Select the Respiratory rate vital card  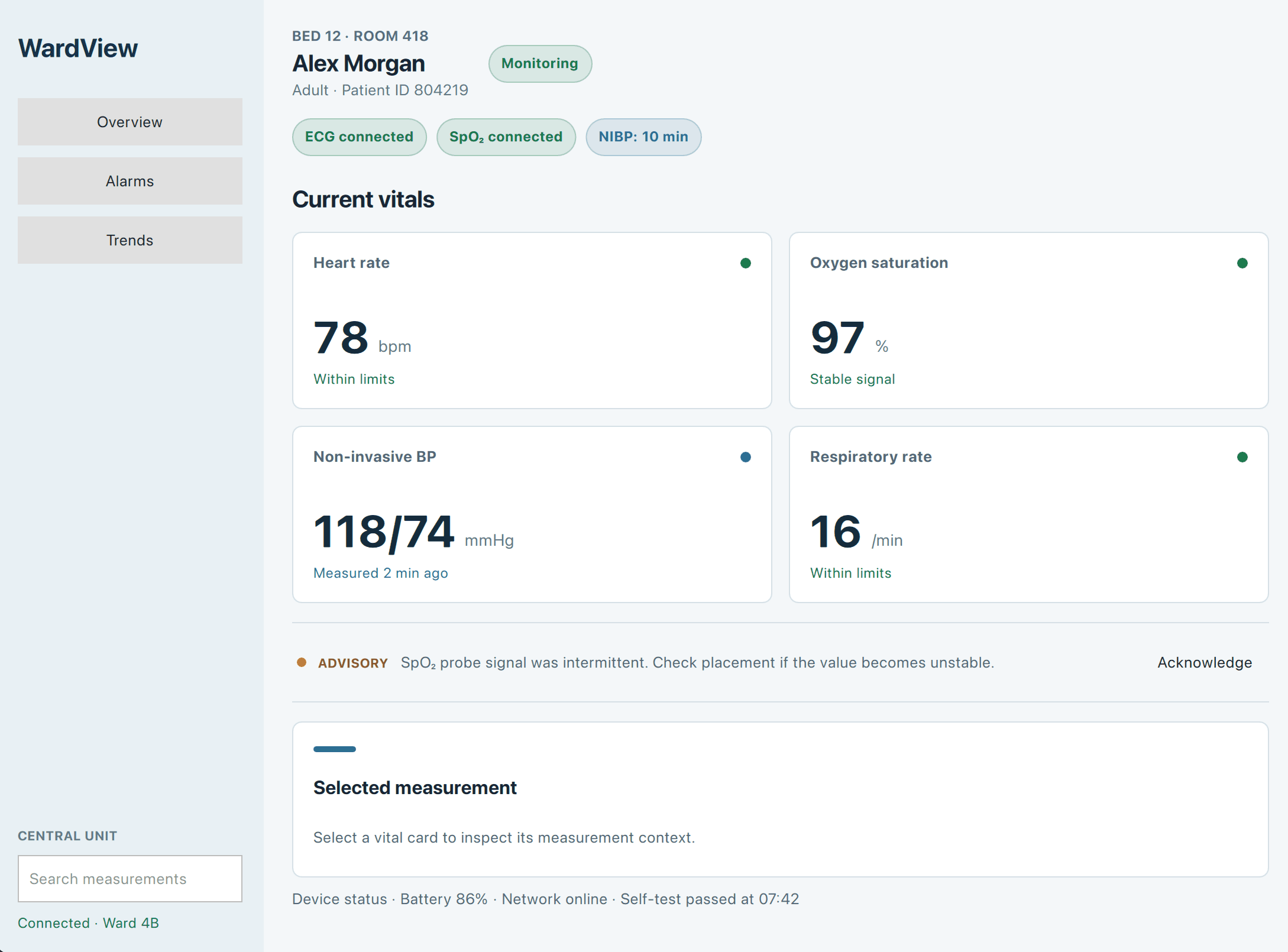click(1029, 514)
